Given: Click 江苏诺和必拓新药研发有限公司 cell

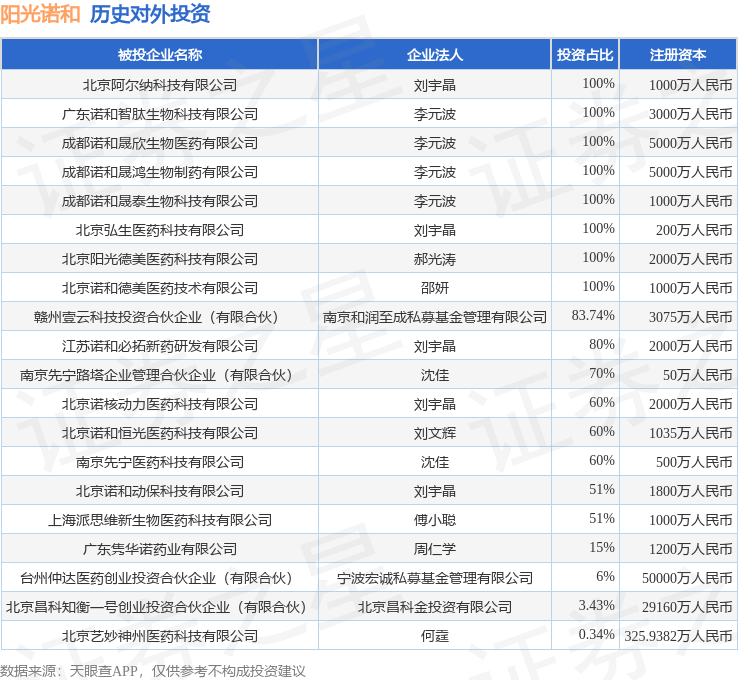Looking at the screenshot, I should 160,346.
